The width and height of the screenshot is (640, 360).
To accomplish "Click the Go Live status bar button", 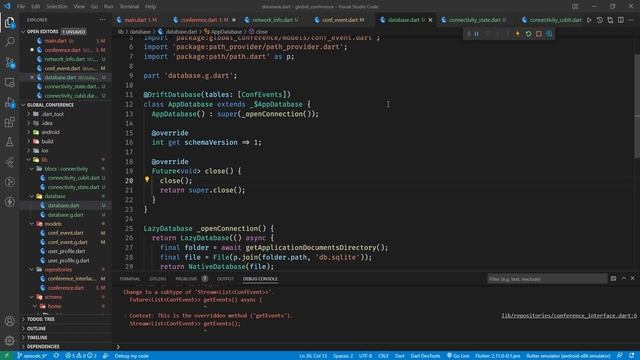I will pos(458,356).
